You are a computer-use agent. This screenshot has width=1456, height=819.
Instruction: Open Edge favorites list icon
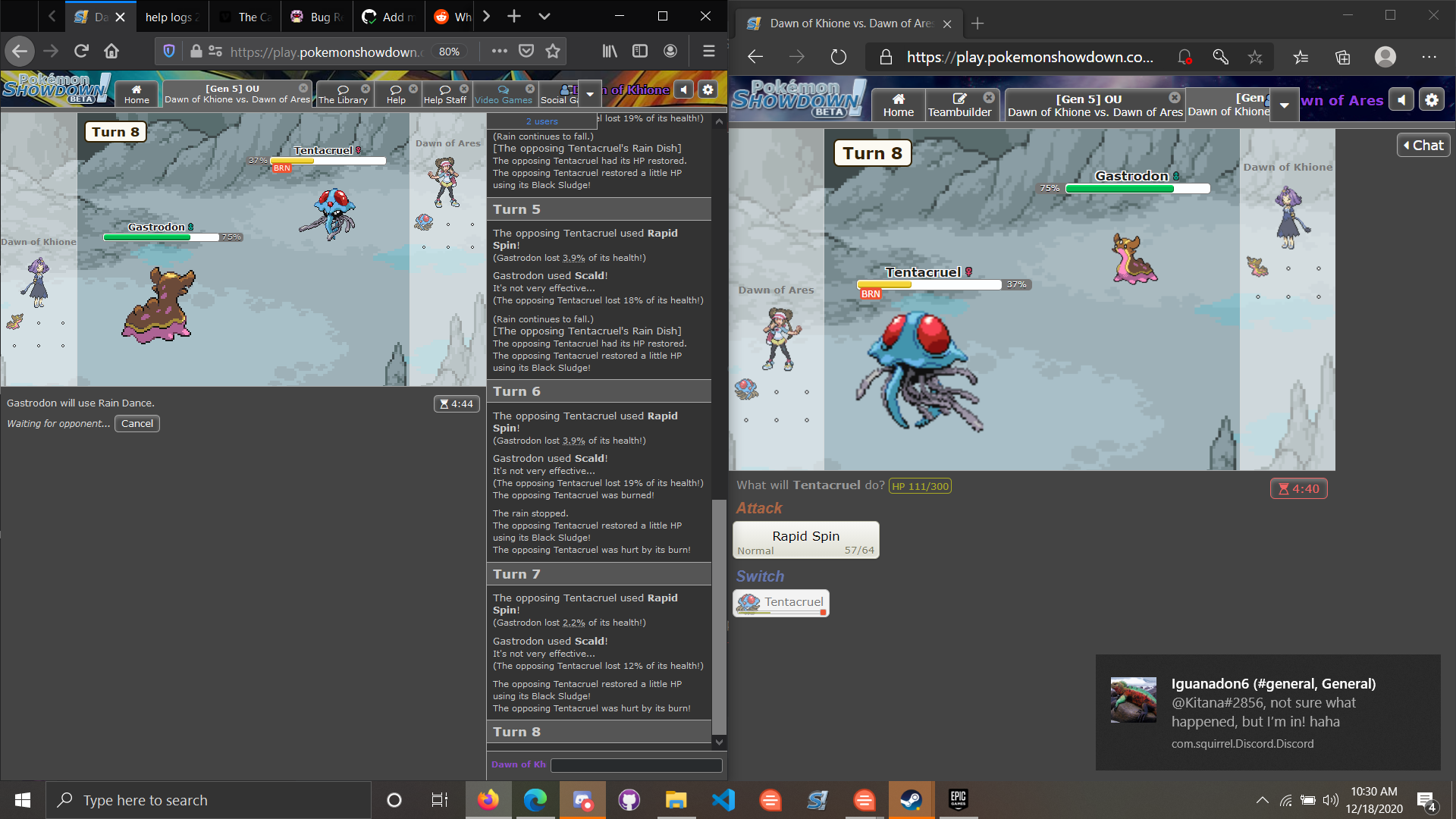click(1301, 57)
